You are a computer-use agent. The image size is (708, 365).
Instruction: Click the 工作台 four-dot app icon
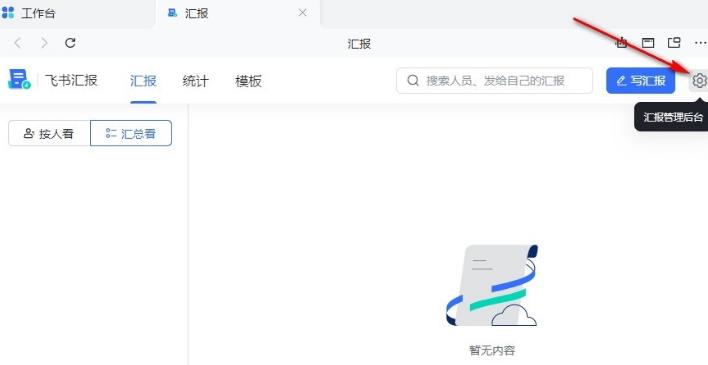[8, 13]
